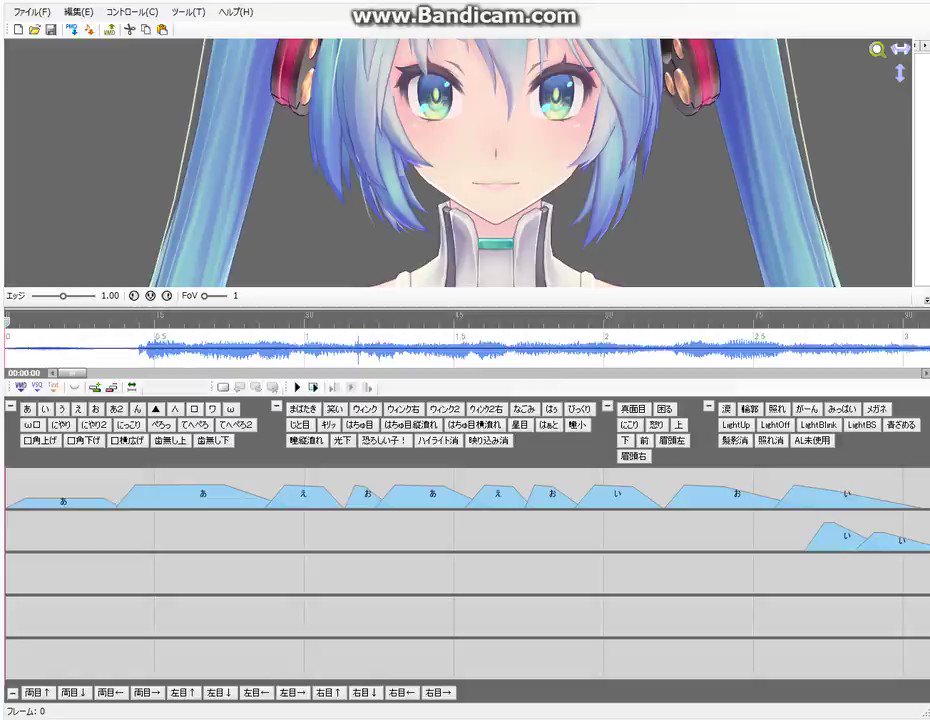
Task: Click the remove track red minus icon
Action: [112, 387]
